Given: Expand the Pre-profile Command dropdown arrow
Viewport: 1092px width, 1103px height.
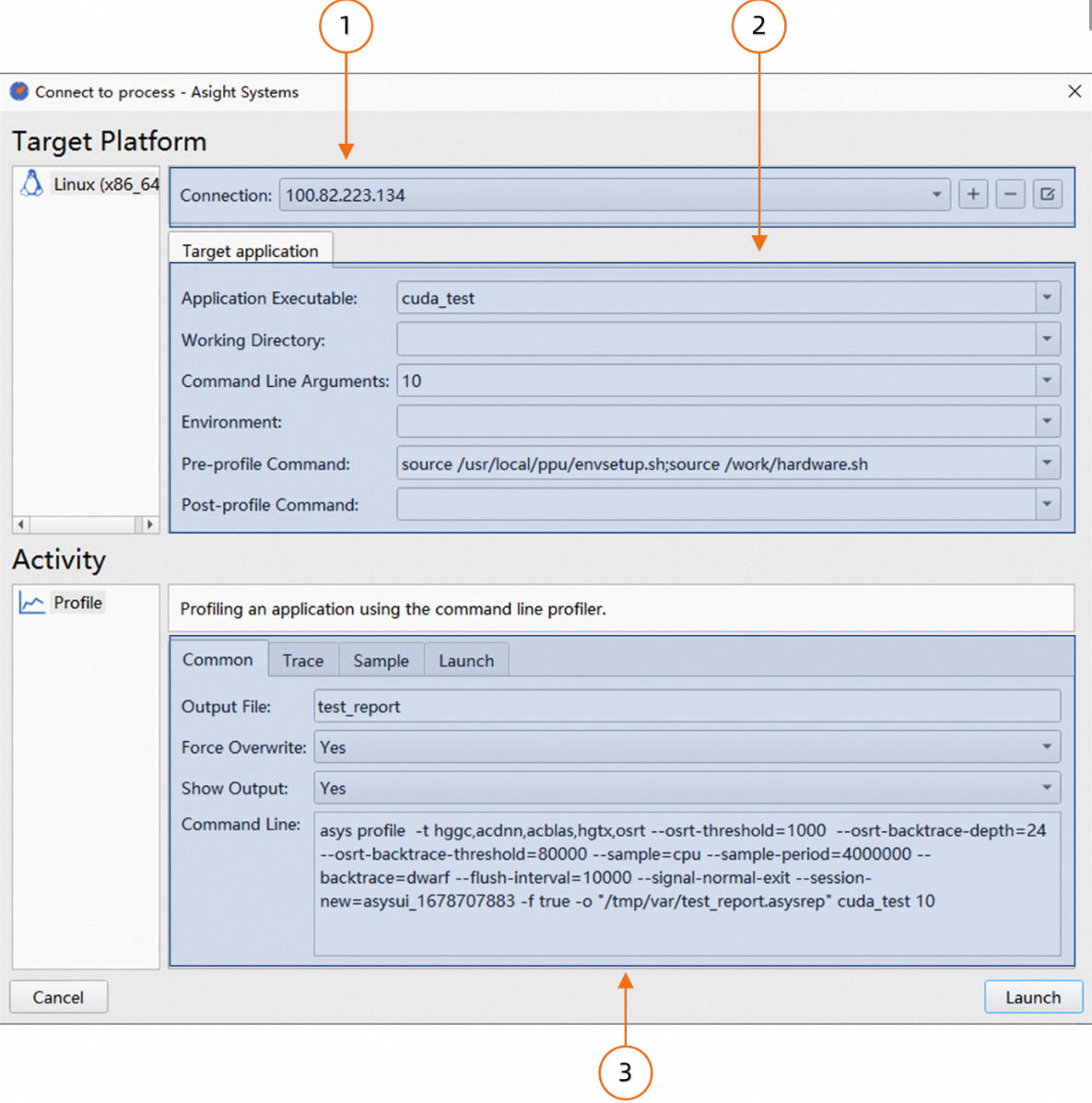Looking at the screenshot, I should [1047, 463].
